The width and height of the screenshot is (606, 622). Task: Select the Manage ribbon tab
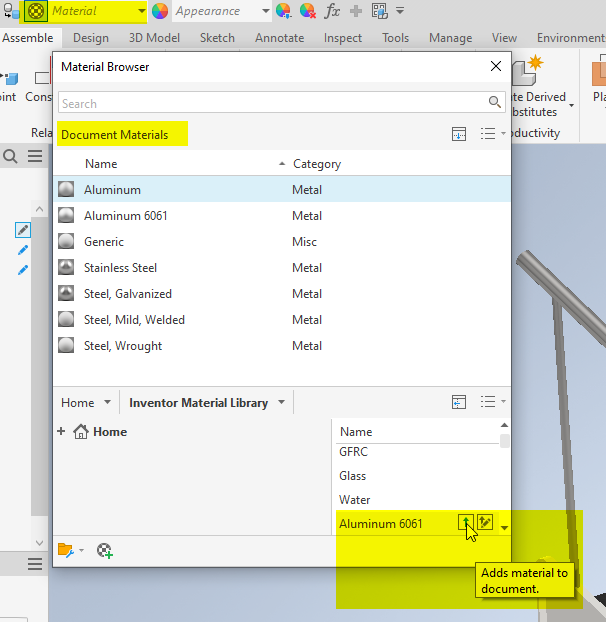[x=451, y=38]
